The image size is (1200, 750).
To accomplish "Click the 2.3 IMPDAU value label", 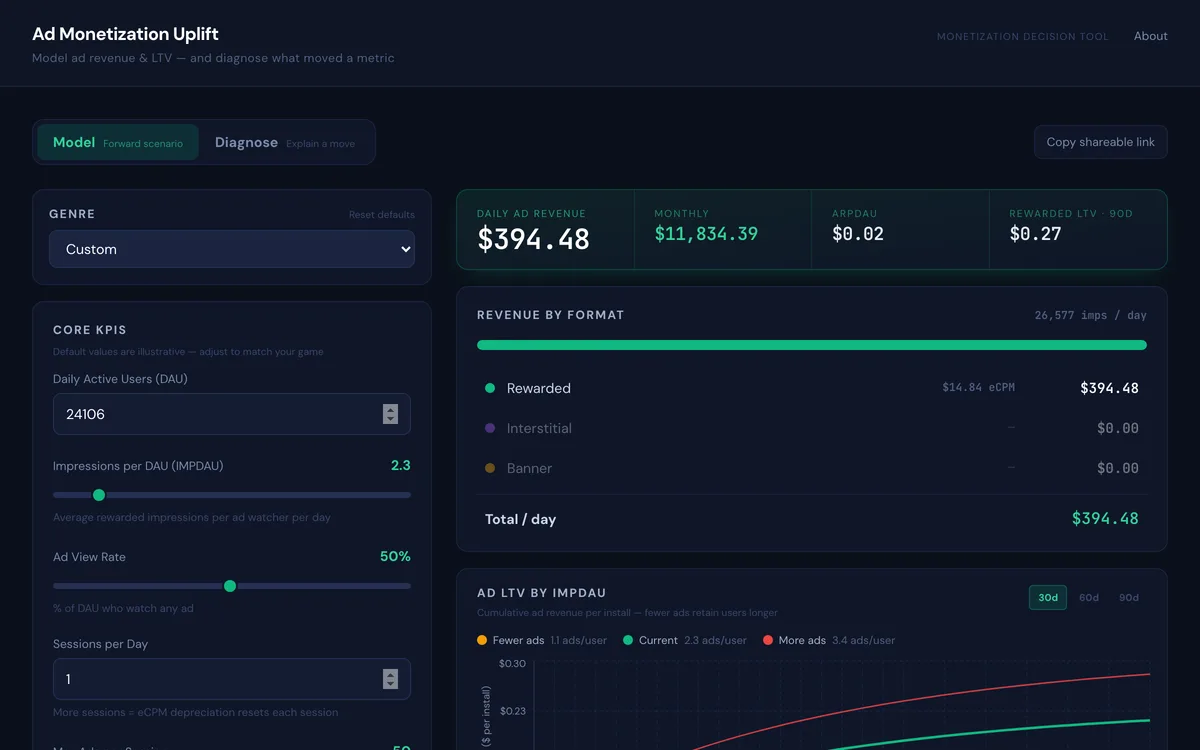I will [401, 465].
